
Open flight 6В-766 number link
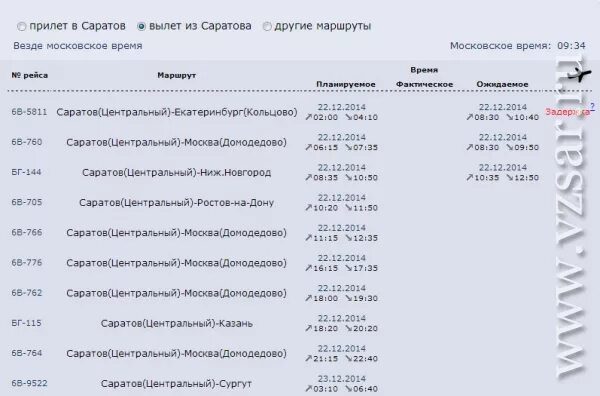click(27, 232)
